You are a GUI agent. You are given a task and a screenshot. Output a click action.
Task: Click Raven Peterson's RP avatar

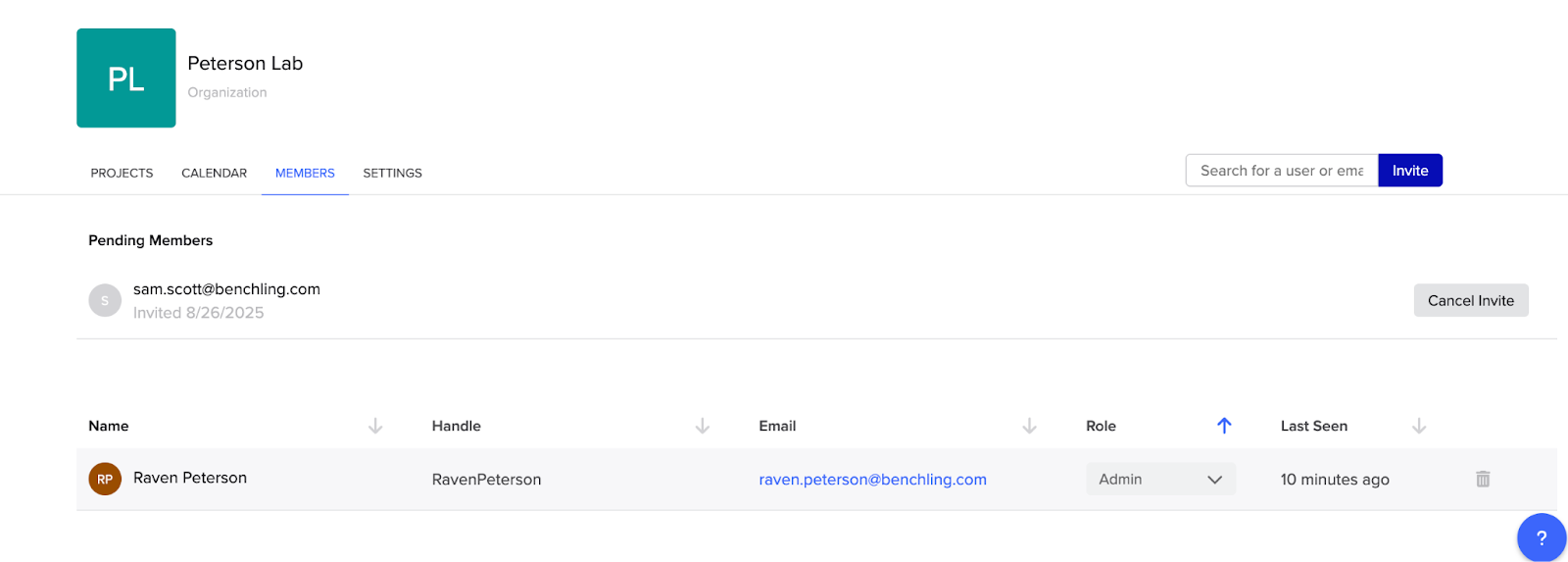coord(105,479)
